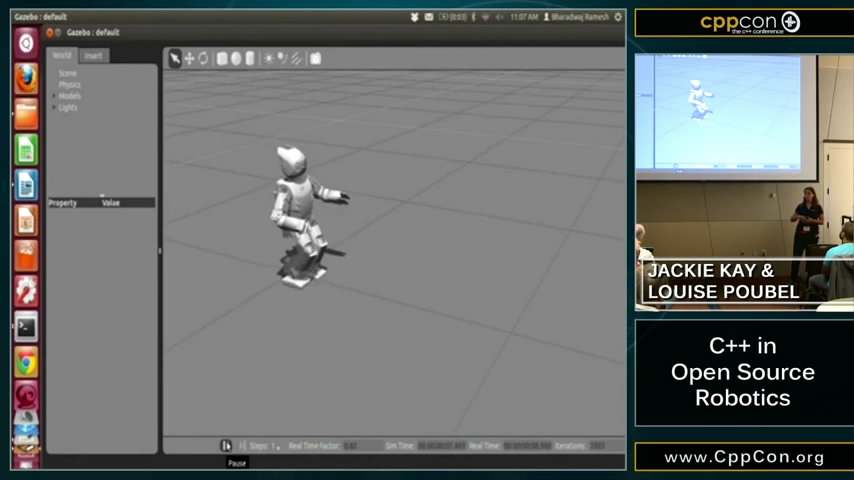Click the Real Time value field
Viewport: 854px width, 480px height.
pos(527,446)
